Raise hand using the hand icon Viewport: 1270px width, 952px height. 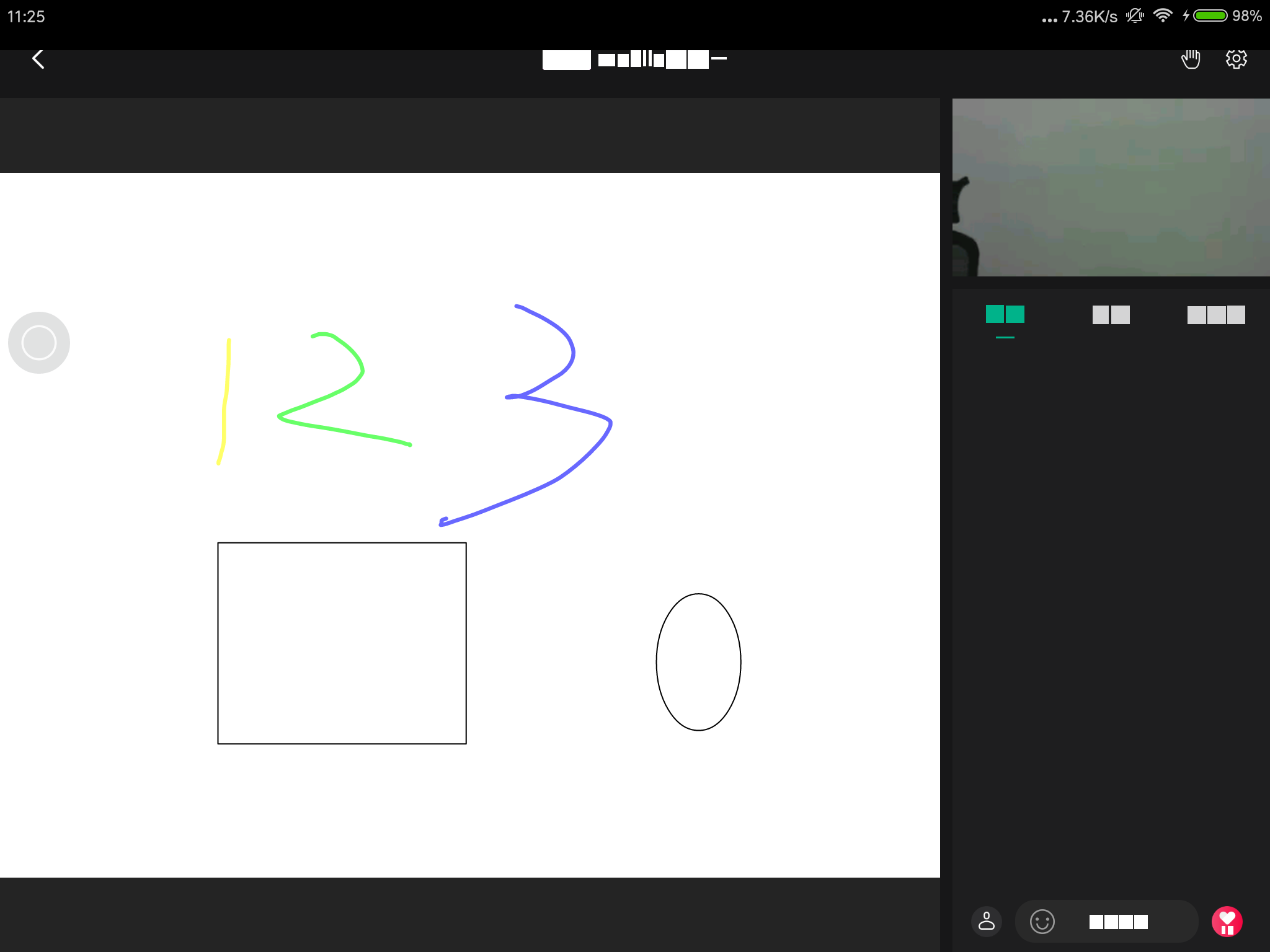(1190, 59)
